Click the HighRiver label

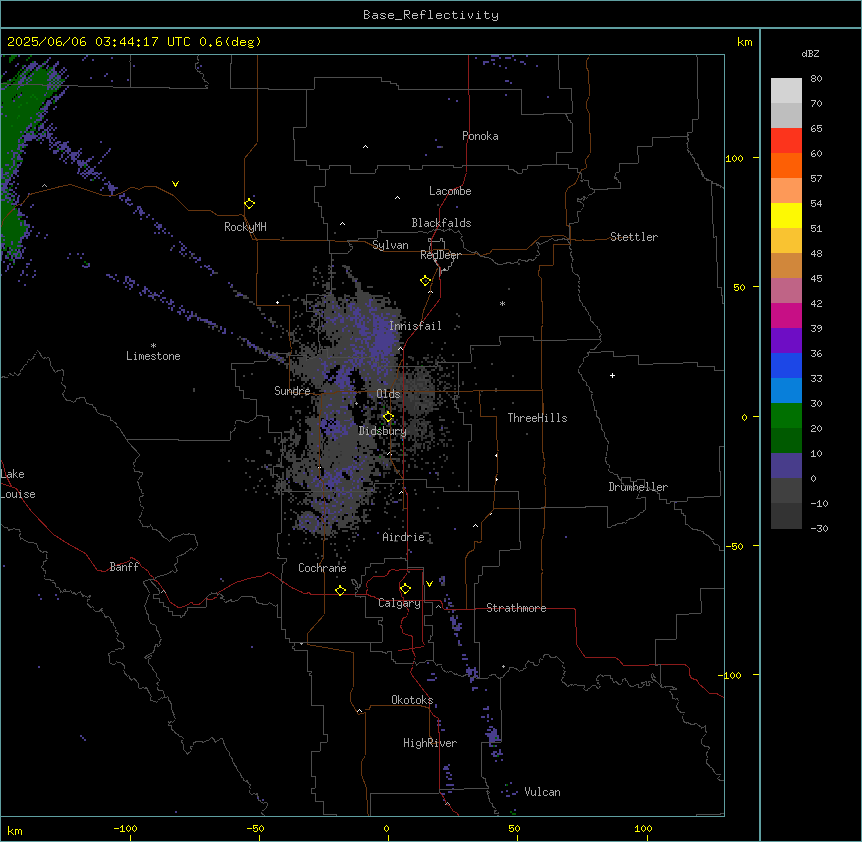[x=430, y=743]
